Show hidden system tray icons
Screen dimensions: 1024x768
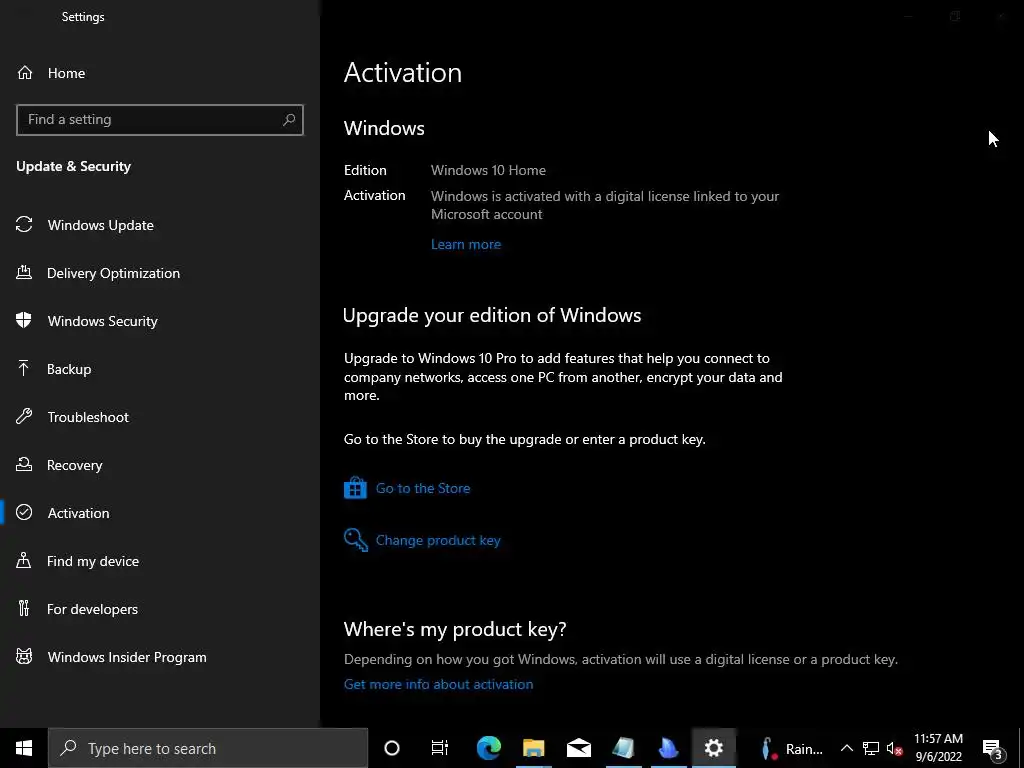(846, 748)
